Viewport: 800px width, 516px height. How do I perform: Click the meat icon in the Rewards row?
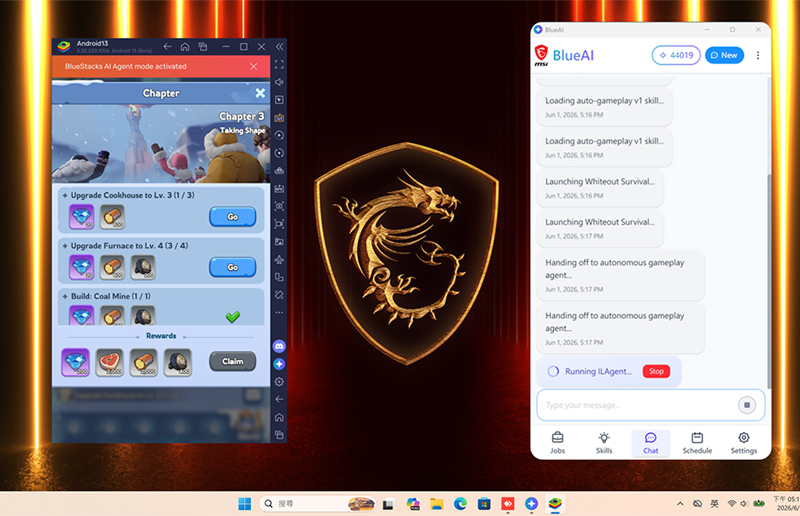pos(110,362)
